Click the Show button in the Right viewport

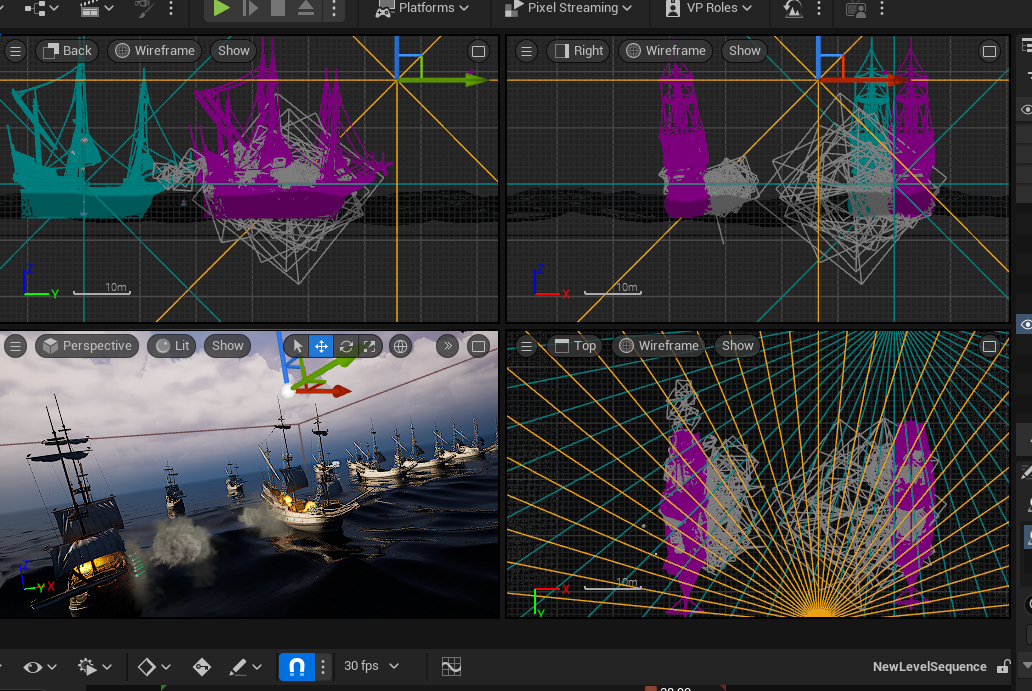(744, 50)
